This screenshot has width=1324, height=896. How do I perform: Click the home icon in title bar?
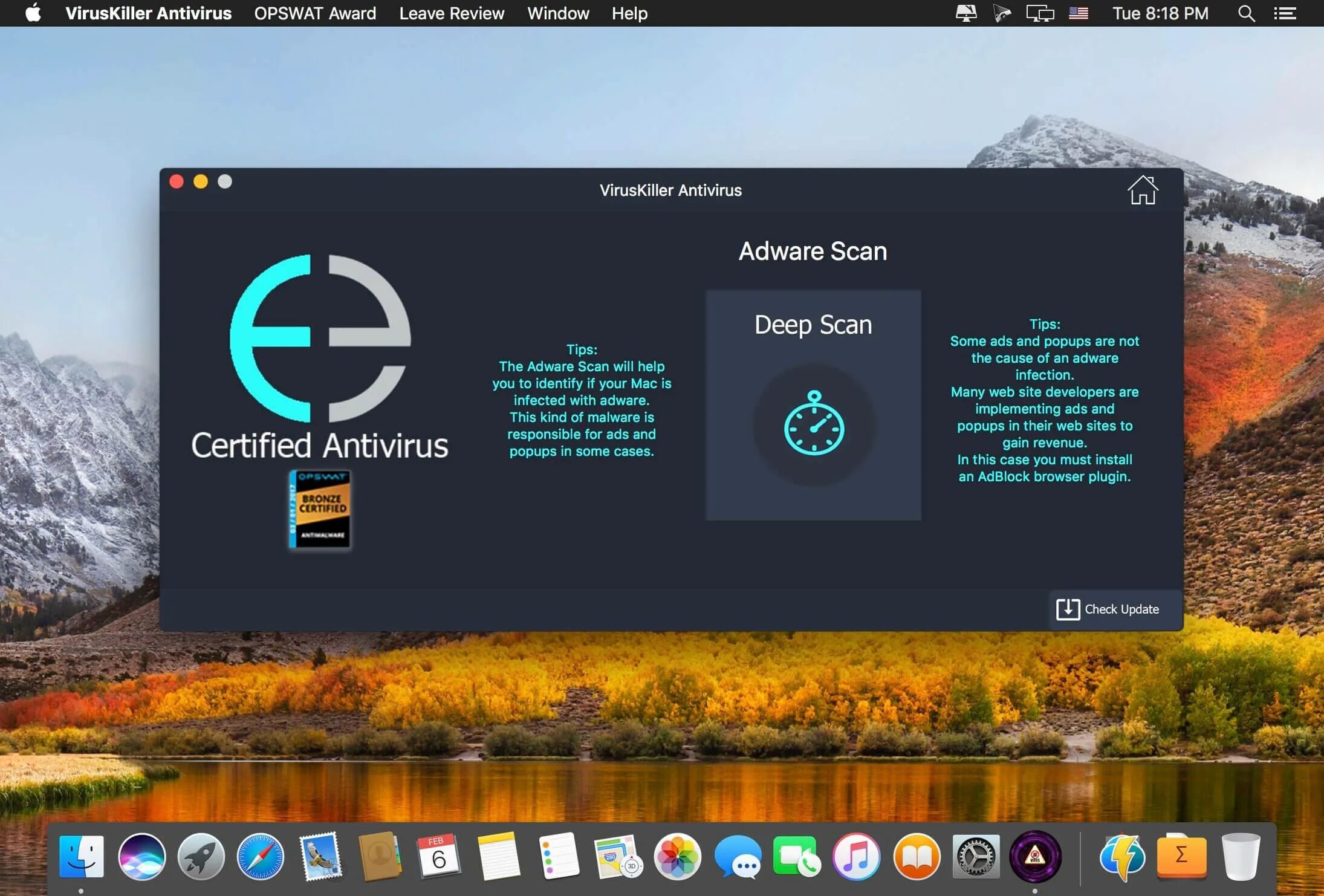(1142, 190)
